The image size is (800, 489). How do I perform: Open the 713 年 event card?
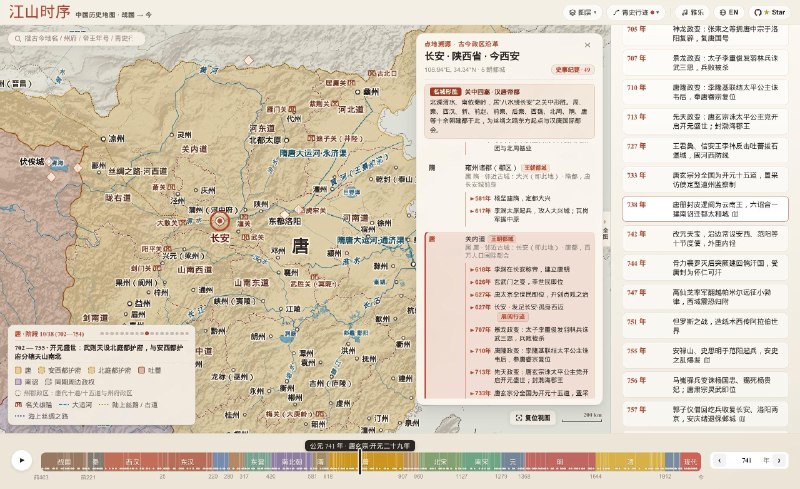point(705,121)
